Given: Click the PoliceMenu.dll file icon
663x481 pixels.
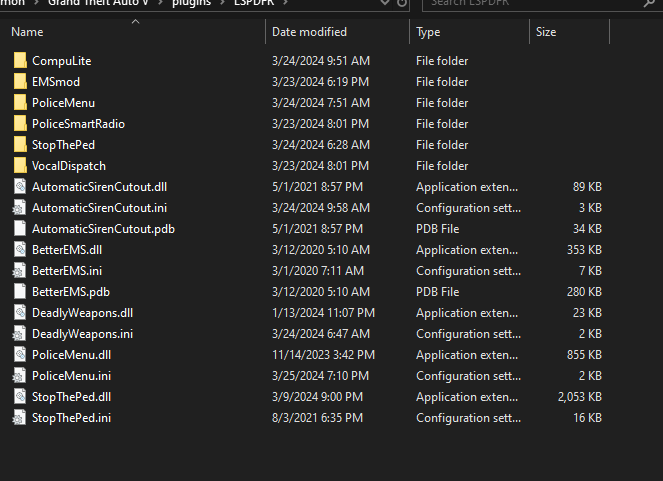Looking at the screenshot, I should [x=20, y=355].
